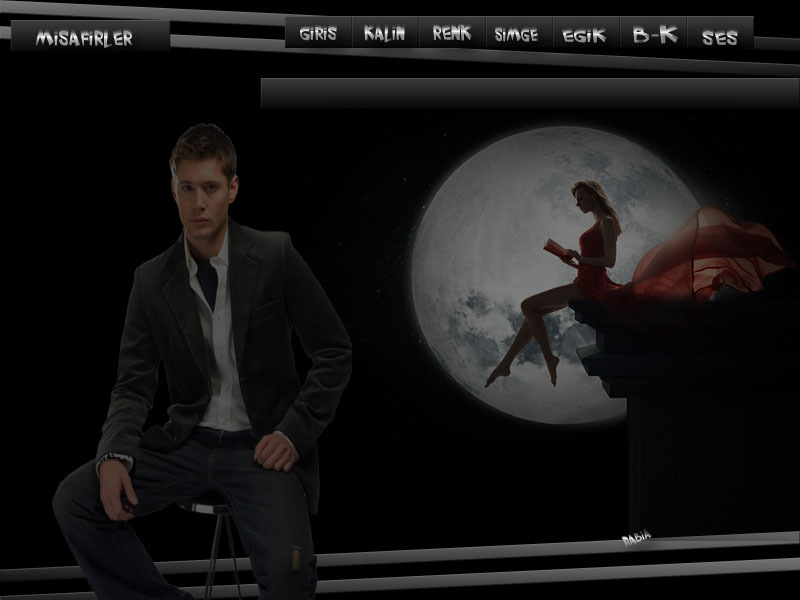Click the dark text bar below the toolbar

(x=529, y=93)
